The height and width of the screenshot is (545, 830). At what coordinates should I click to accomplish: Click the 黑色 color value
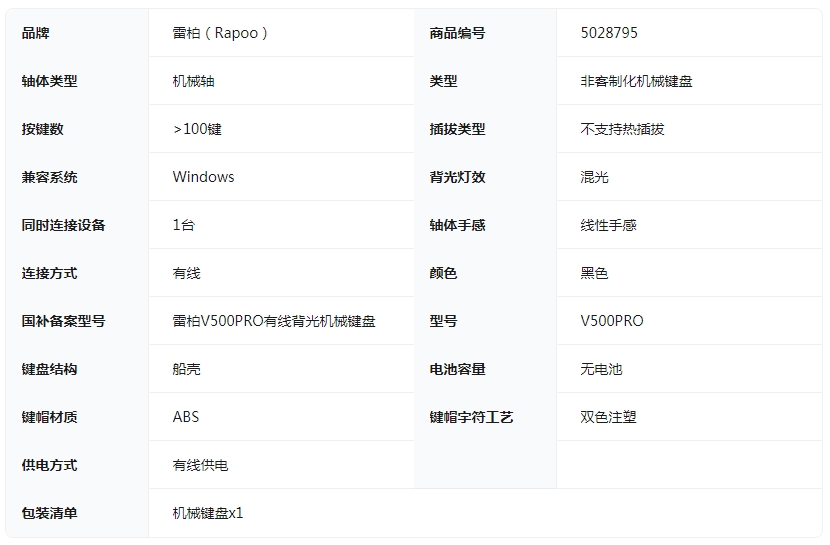click(594, 273)
